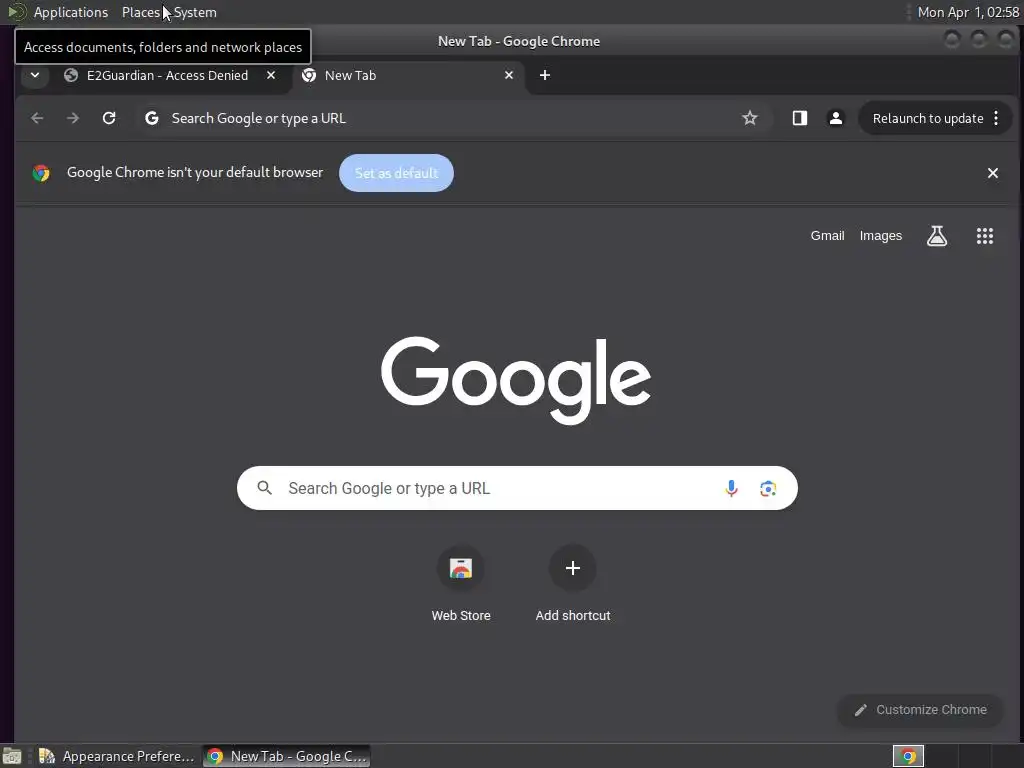Click Set as default button
This screenshot has width=1024, height=768.
pos(396,173)
